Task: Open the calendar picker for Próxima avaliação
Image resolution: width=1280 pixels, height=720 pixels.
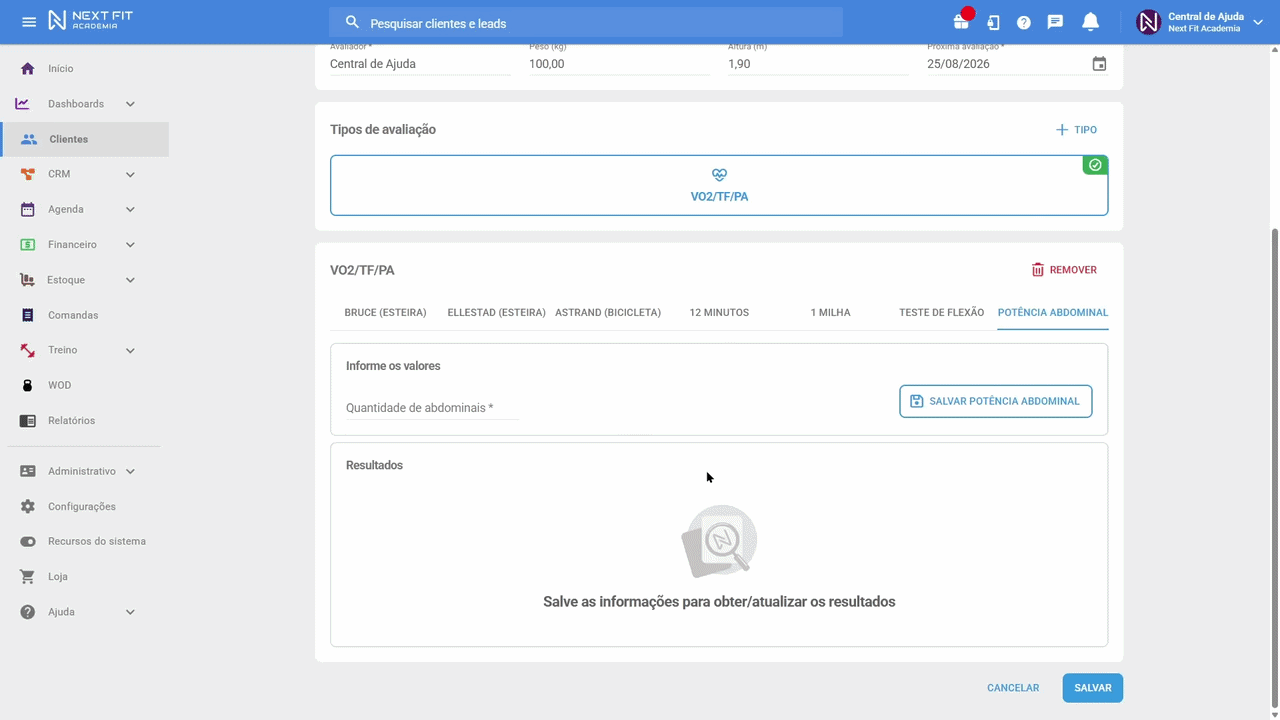Action: click(1099, 64)
